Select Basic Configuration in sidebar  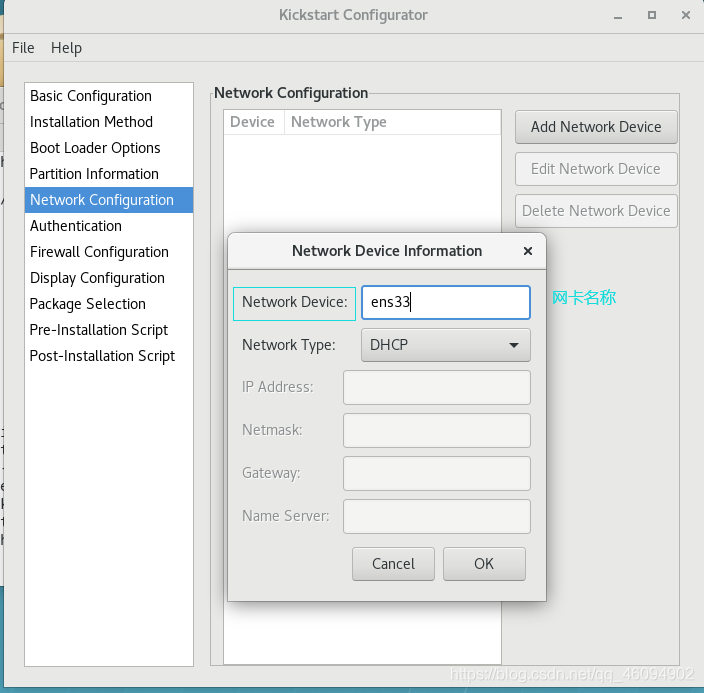[x=109, y=96]
